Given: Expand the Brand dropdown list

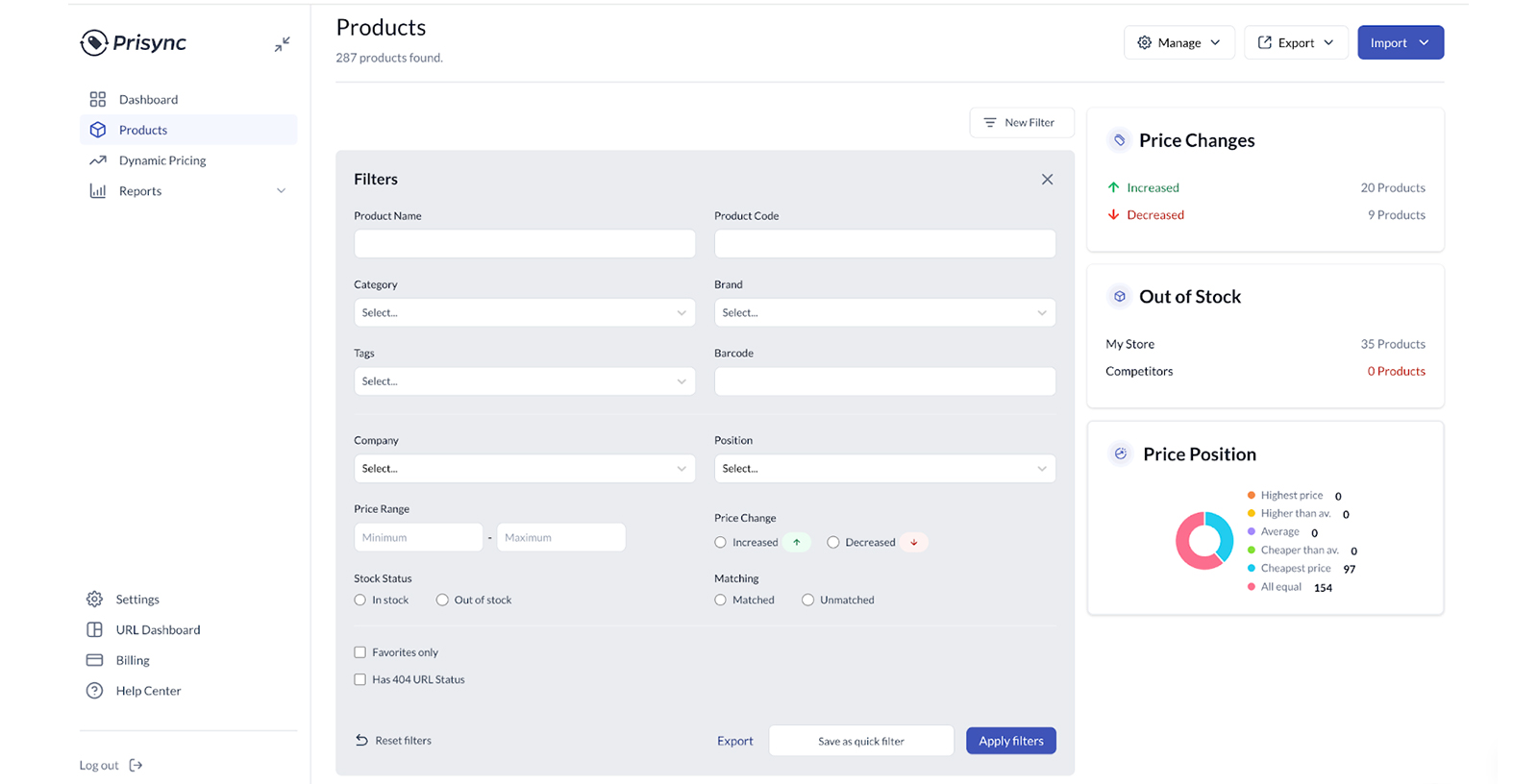Looking at the screenshot, I should 884,313.
